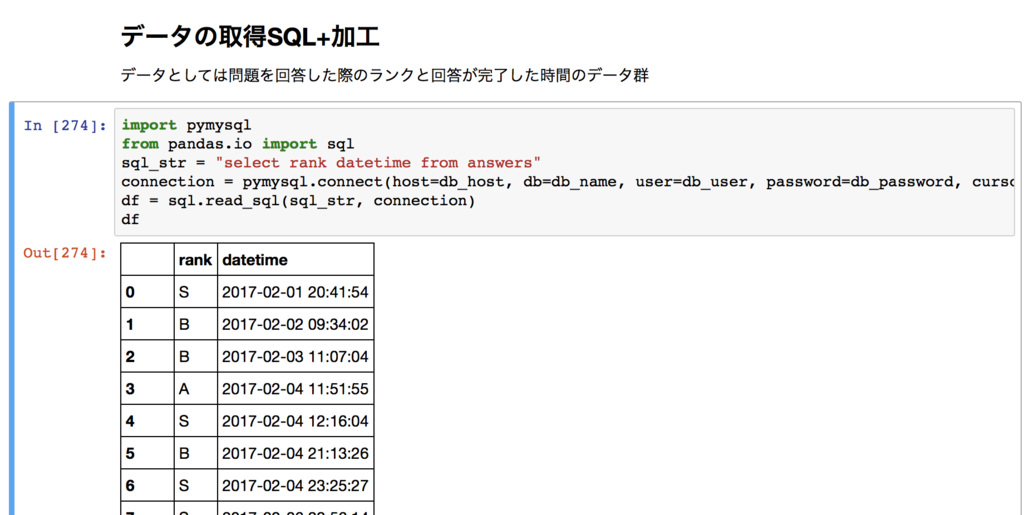This screenshot has height=515, width=1024.
Task: Click row index 3 in the table
Action: (x=147, y=389)
